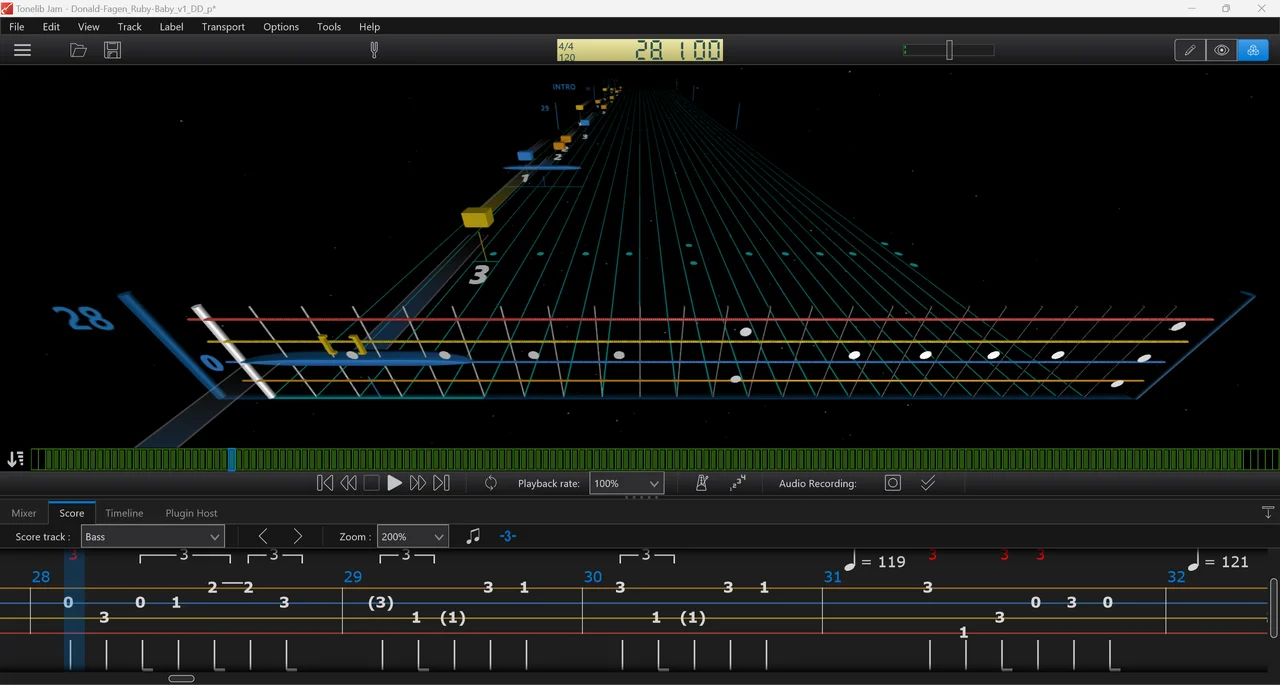Screen dimensions: 1280x685
Task: Open the tuner via tuning fork icon
Action: click(x=374, y=50)
